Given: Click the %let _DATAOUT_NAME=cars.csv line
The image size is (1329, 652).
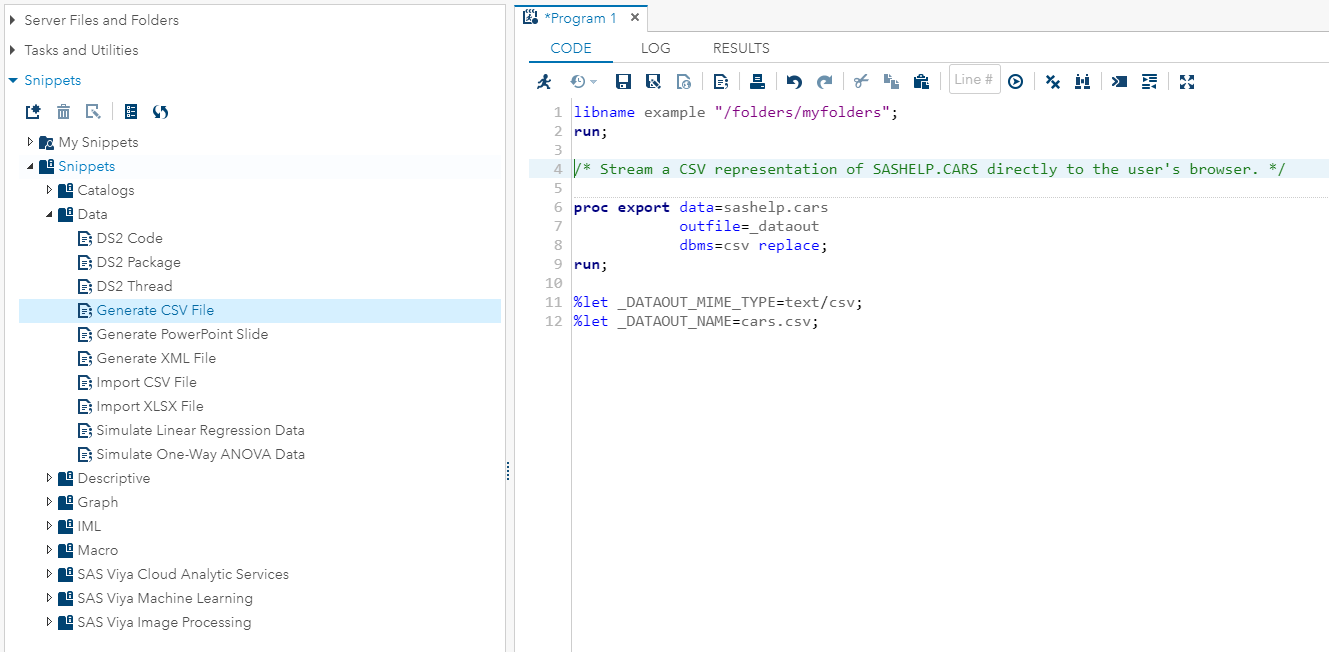Looking at the screenshot, I should [696, 321].
